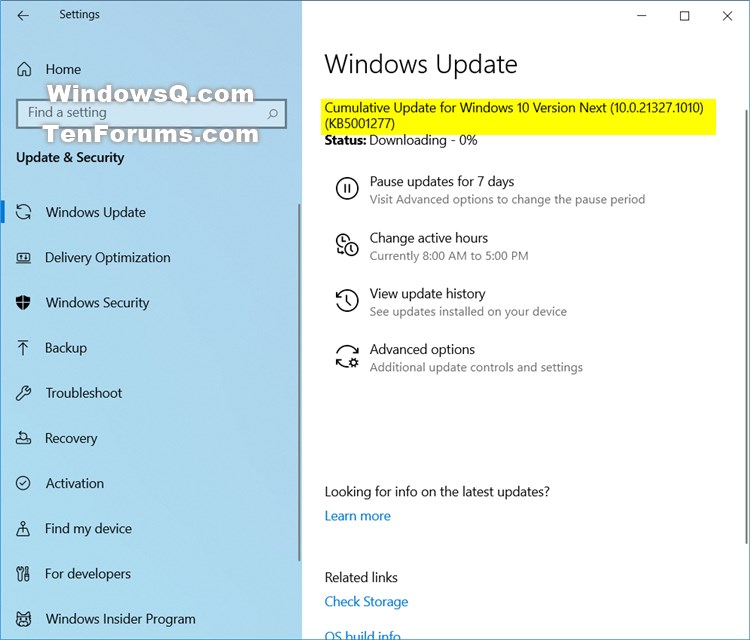Select Windows Update in sidebar

96,212
